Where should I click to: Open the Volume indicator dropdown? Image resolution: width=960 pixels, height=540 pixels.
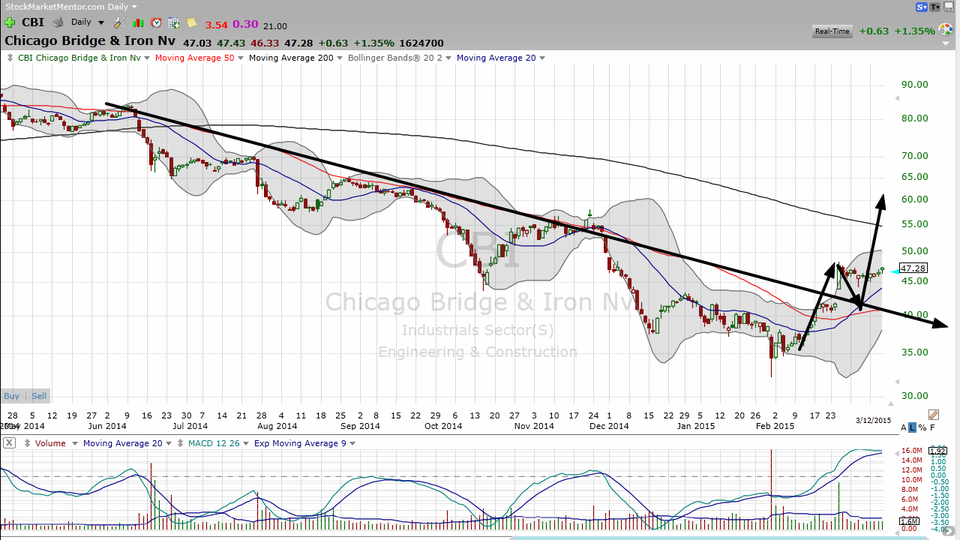pos(75,443)
